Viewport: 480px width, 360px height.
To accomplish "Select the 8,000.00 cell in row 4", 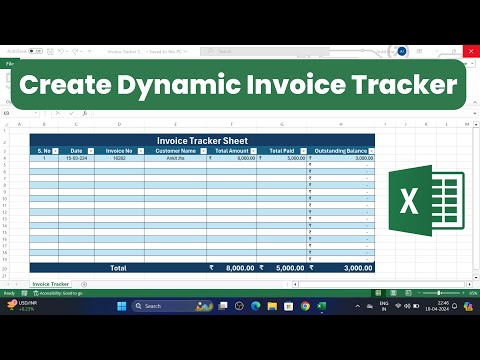I will point(232,158).
